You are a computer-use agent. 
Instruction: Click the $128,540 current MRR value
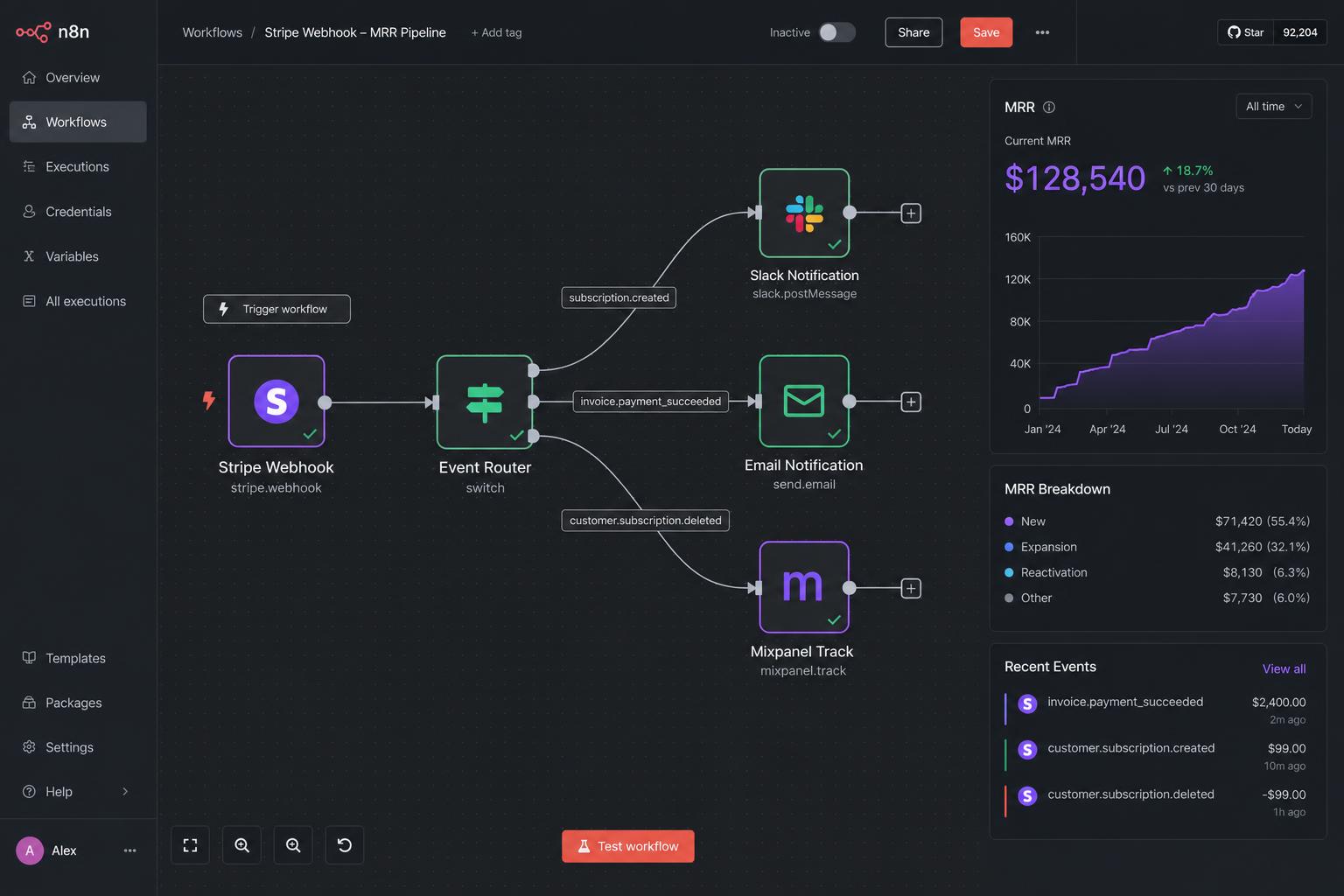click(1074, 178)
